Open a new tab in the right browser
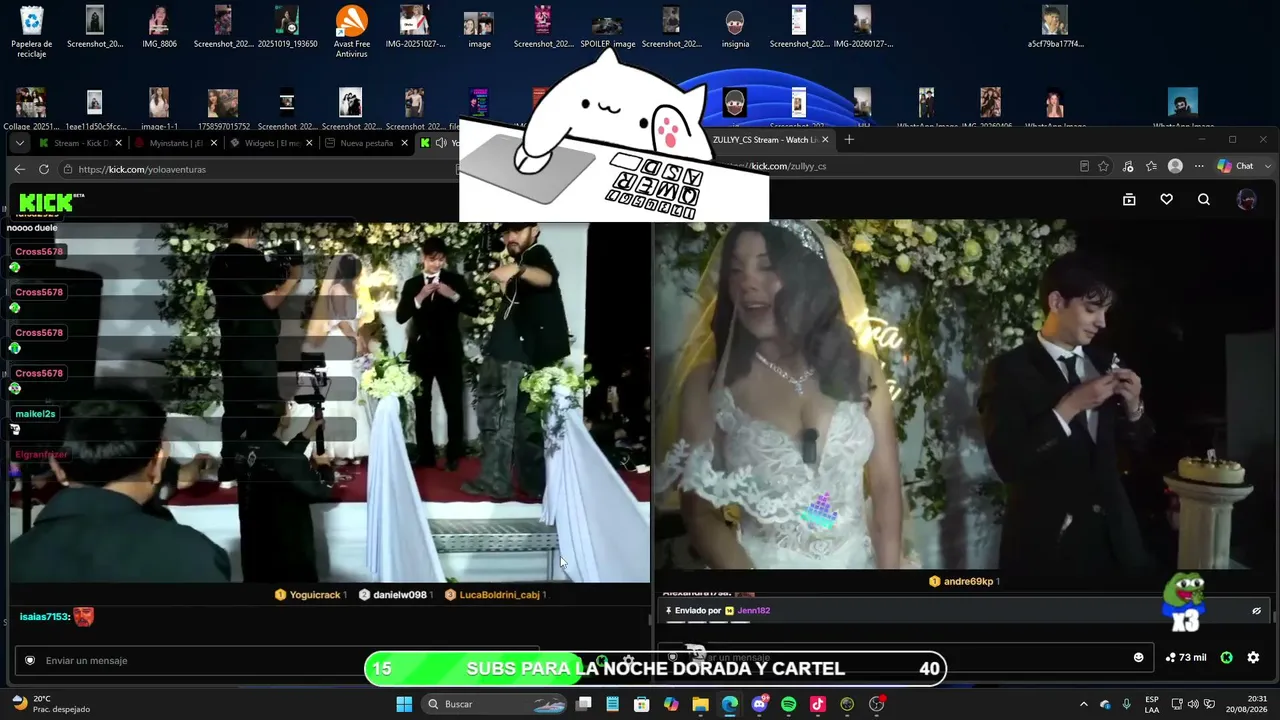 849,140
